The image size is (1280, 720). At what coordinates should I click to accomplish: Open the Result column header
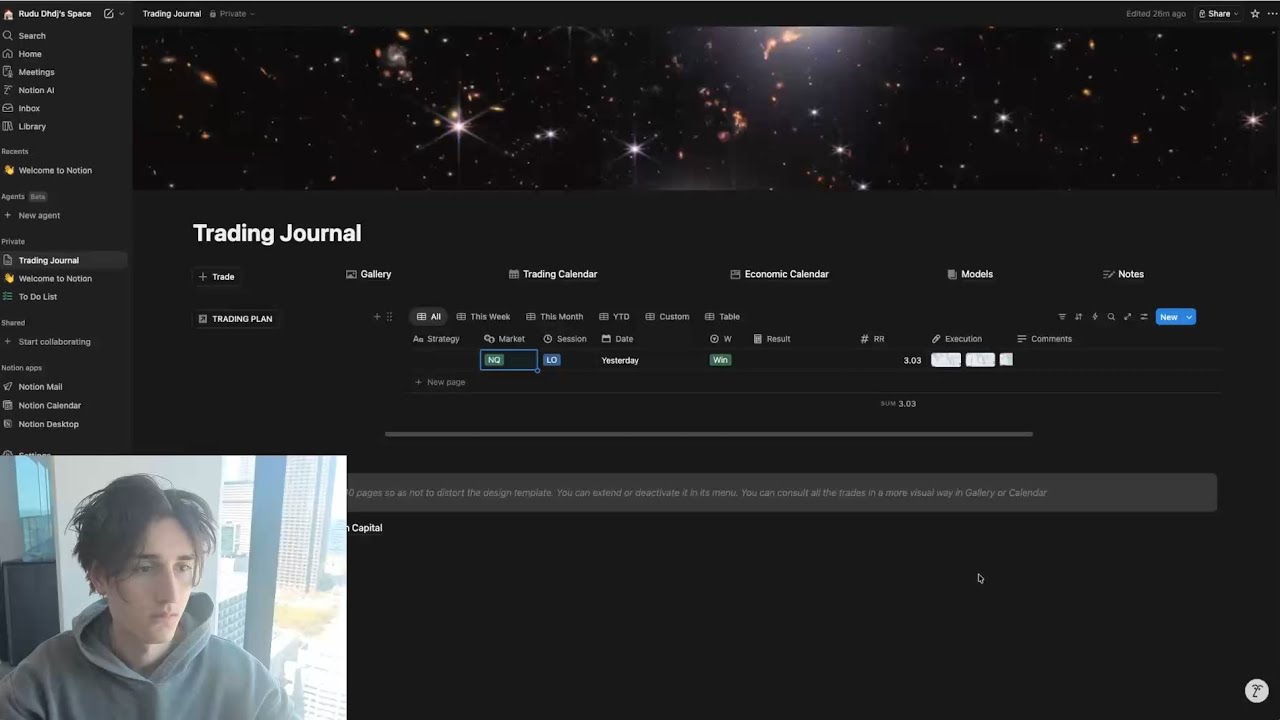click(x=772, y=339)
